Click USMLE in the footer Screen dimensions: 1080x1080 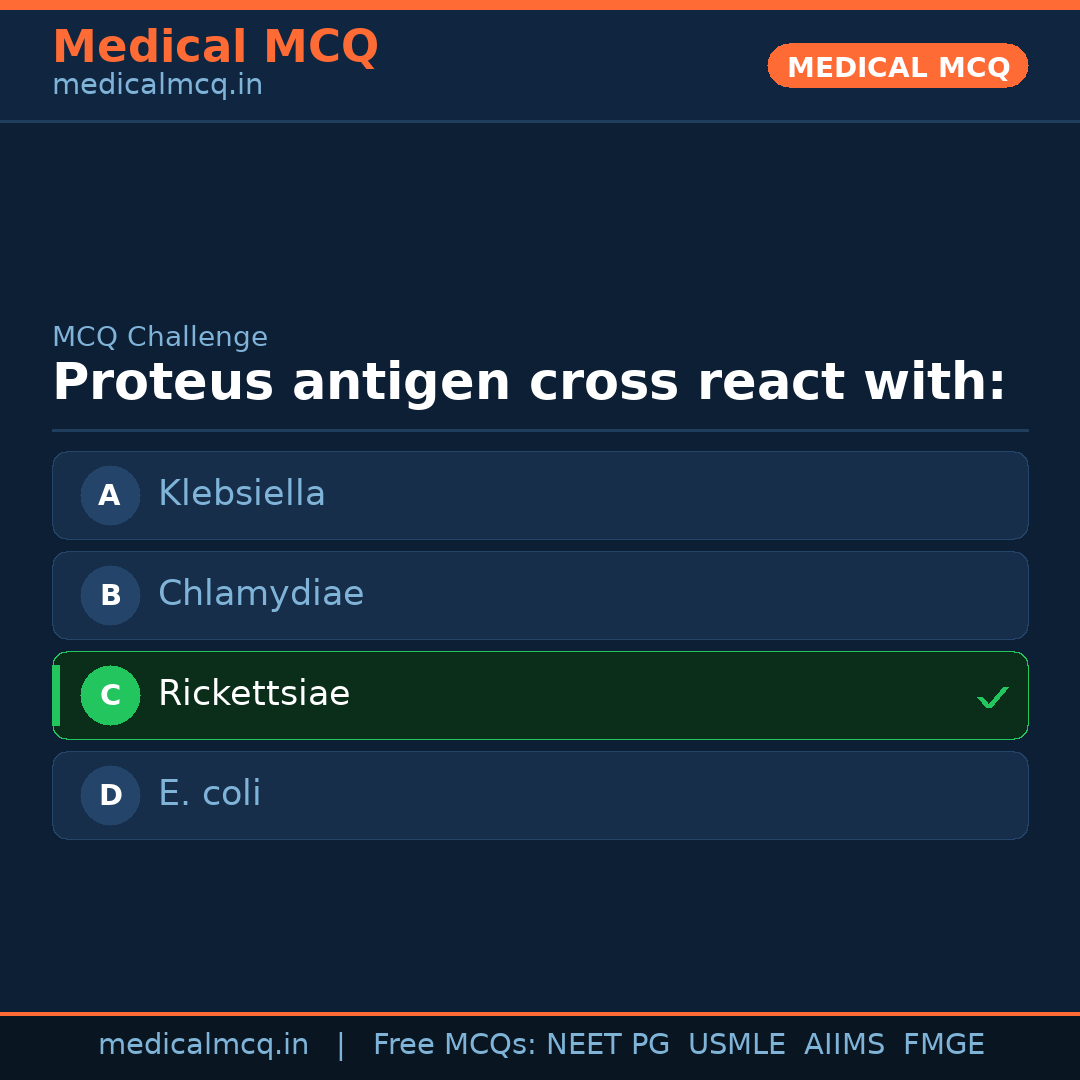pos(736,1045)
